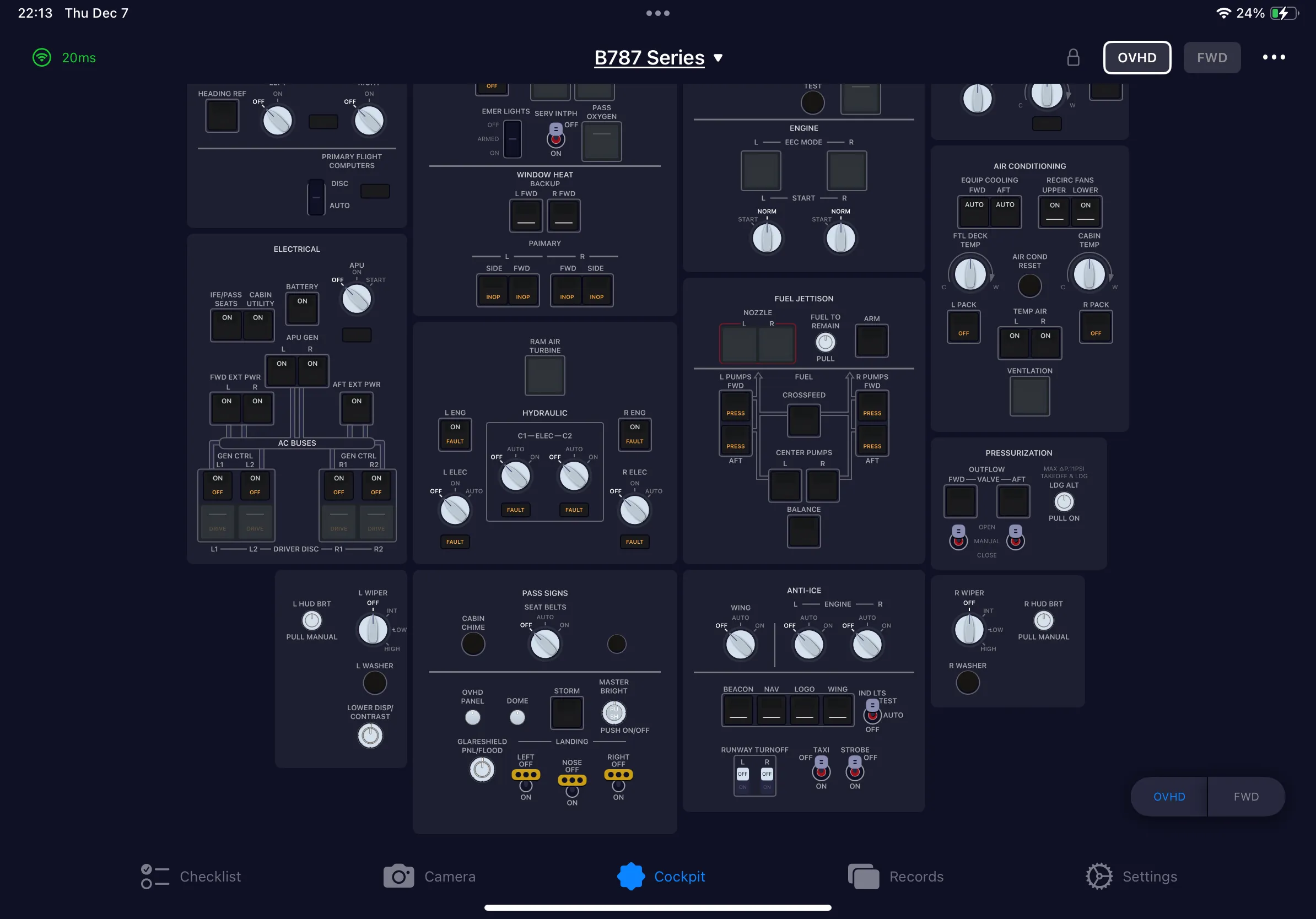Open the Records tab
The image size is (1316, 919).
(896, 876)
